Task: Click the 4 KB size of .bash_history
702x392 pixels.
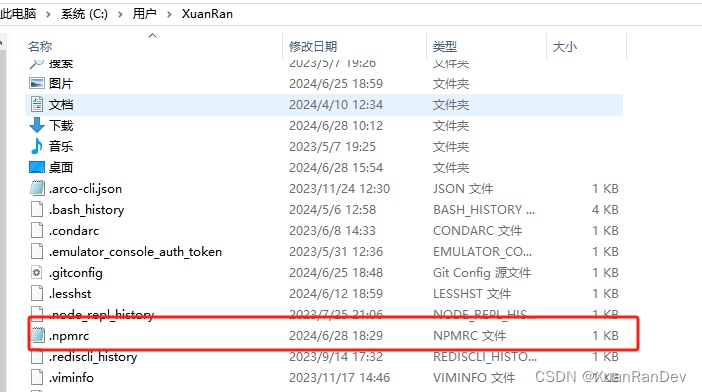Action: click(x=605, y=209)
